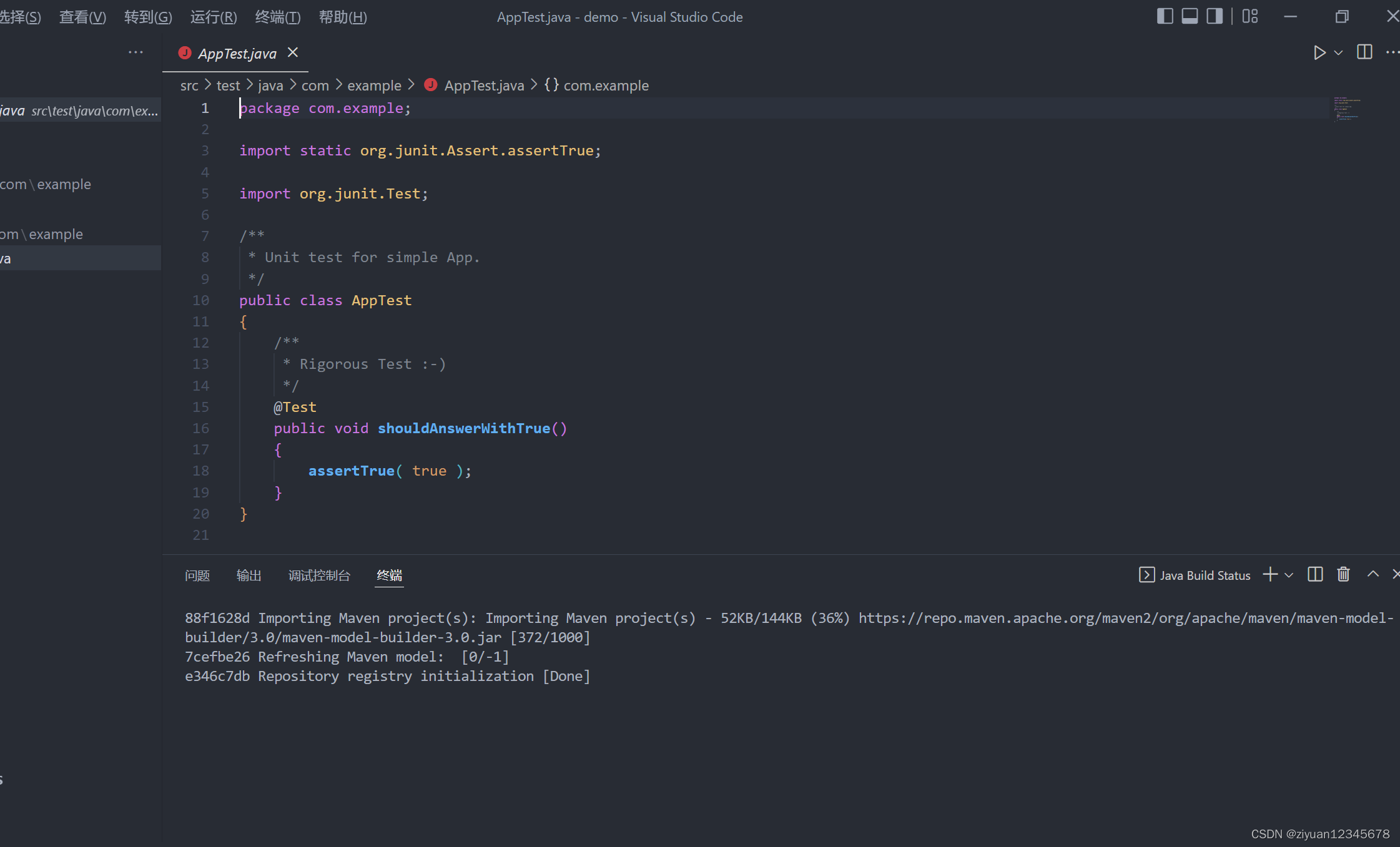Image resolution: width=1400 pixels, height=847 pixels.
Task: Open the 运行(R) menu
Action: (x=214, y=17)
